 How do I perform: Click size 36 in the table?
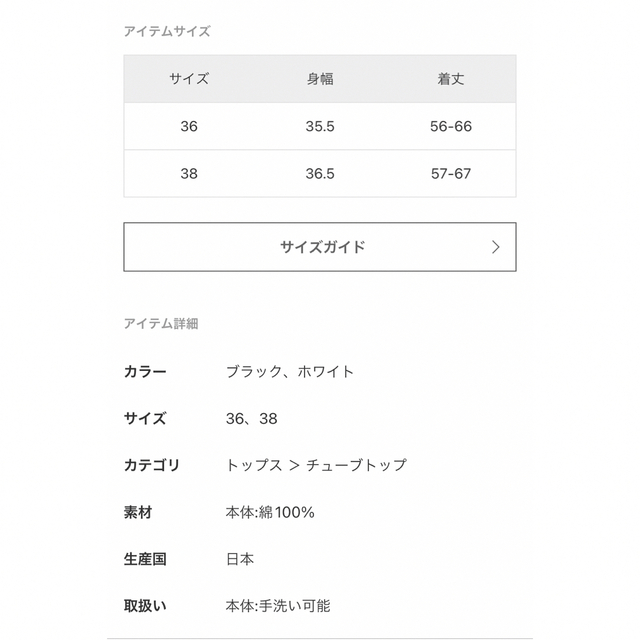pos(189,127)
